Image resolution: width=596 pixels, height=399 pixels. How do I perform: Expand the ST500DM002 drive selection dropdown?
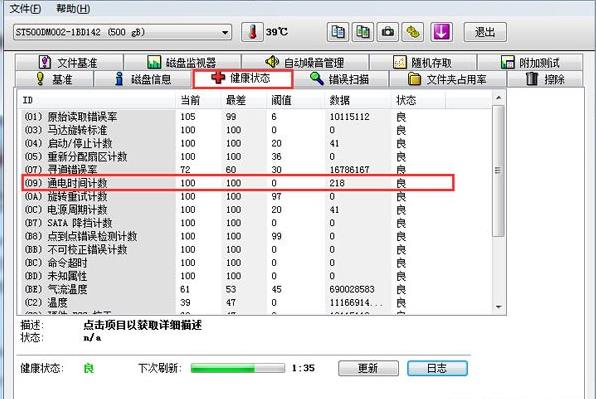[x=225, y=32]
